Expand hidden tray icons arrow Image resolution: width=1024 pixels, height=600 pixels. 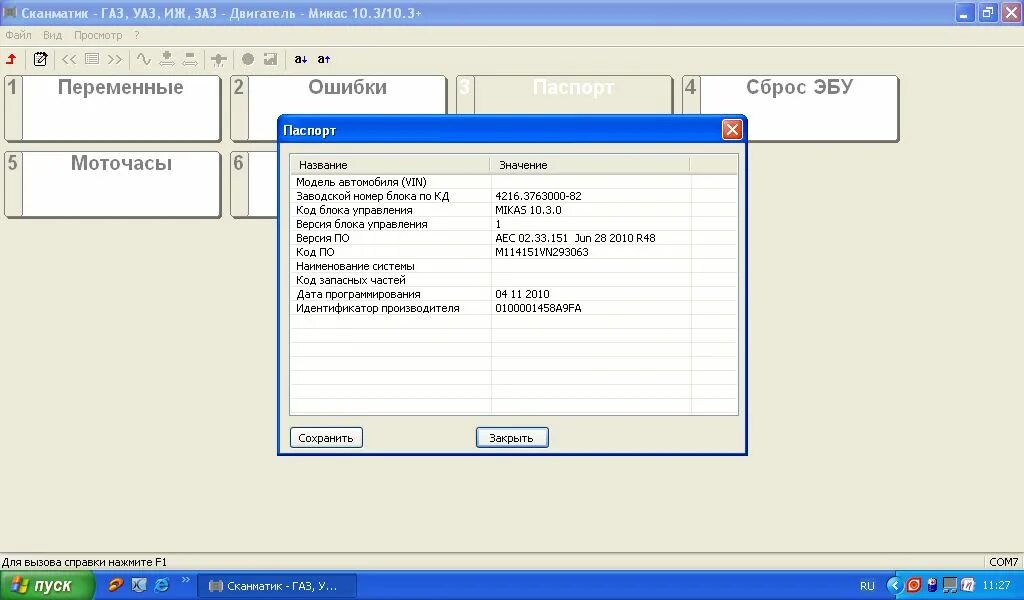point(895,586)
